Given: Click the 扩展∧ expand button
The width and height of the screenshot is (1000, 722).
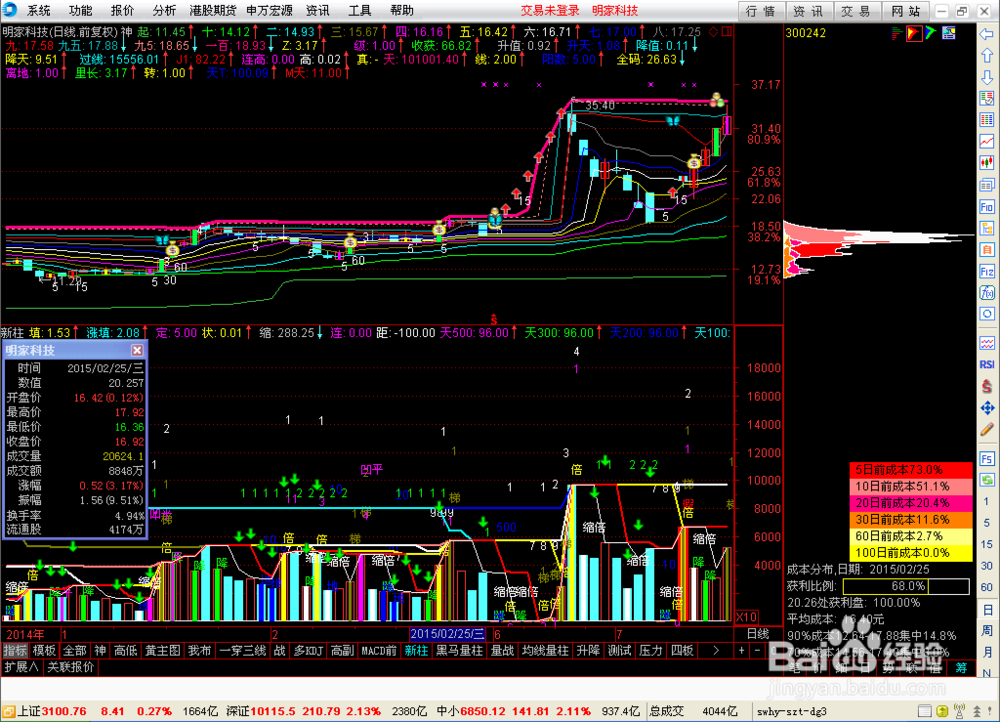Looking at the screenshot, I should click(22, 667).
